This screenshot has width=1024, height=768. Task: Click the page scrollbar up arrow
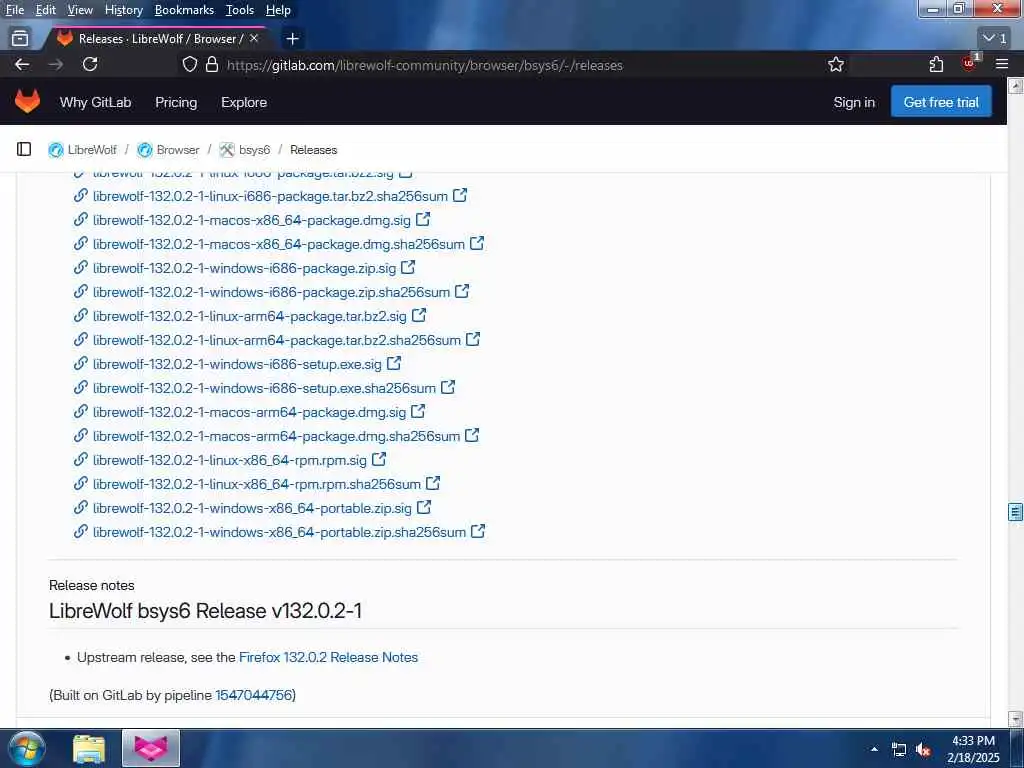click(x=1016, y=86)
